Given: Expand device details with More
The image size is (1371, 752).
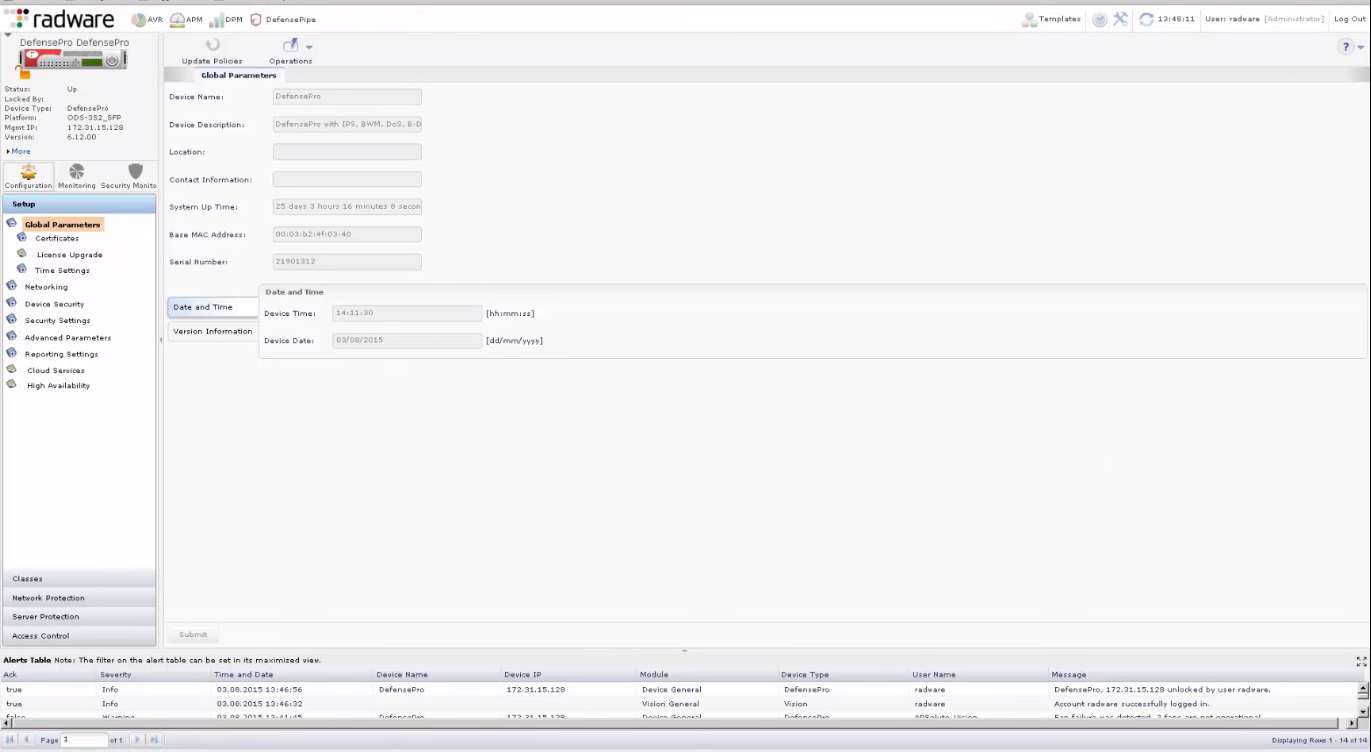Looking at the screenshot, I should pos(18,151).
